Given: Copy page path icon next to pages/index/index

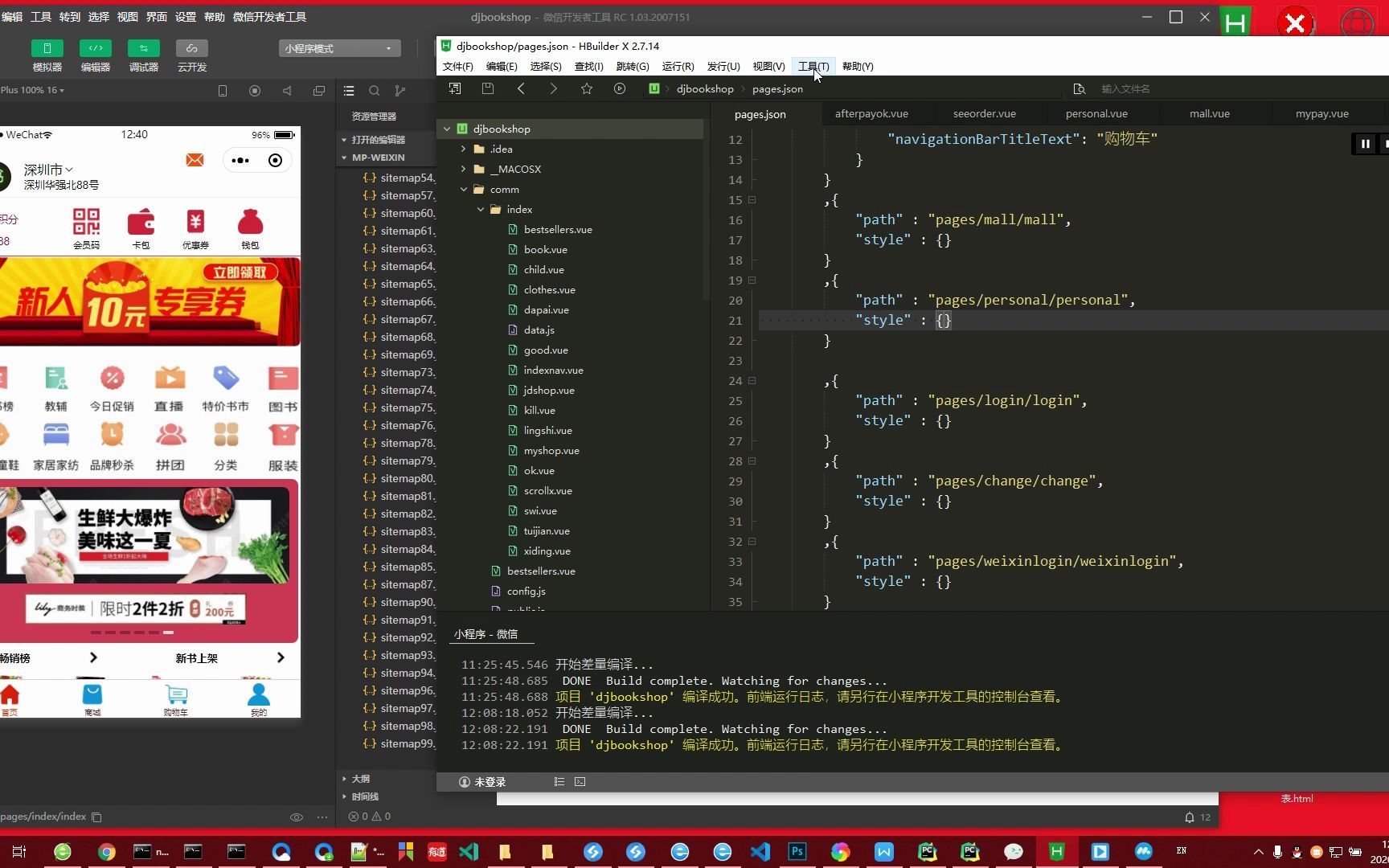Looking at the screenshot, I should 97,817.
